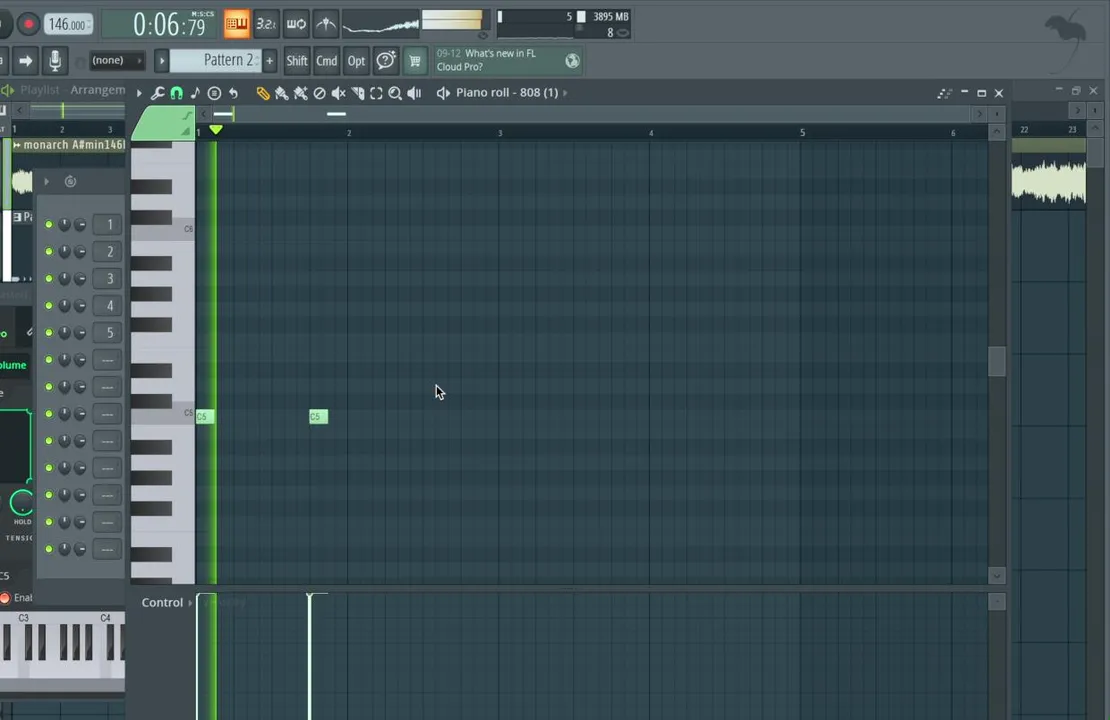1110x720 pixels.
Task: Expand the arrow after Piano roll - 808 (1)
Action: click(x=565, y=93)
